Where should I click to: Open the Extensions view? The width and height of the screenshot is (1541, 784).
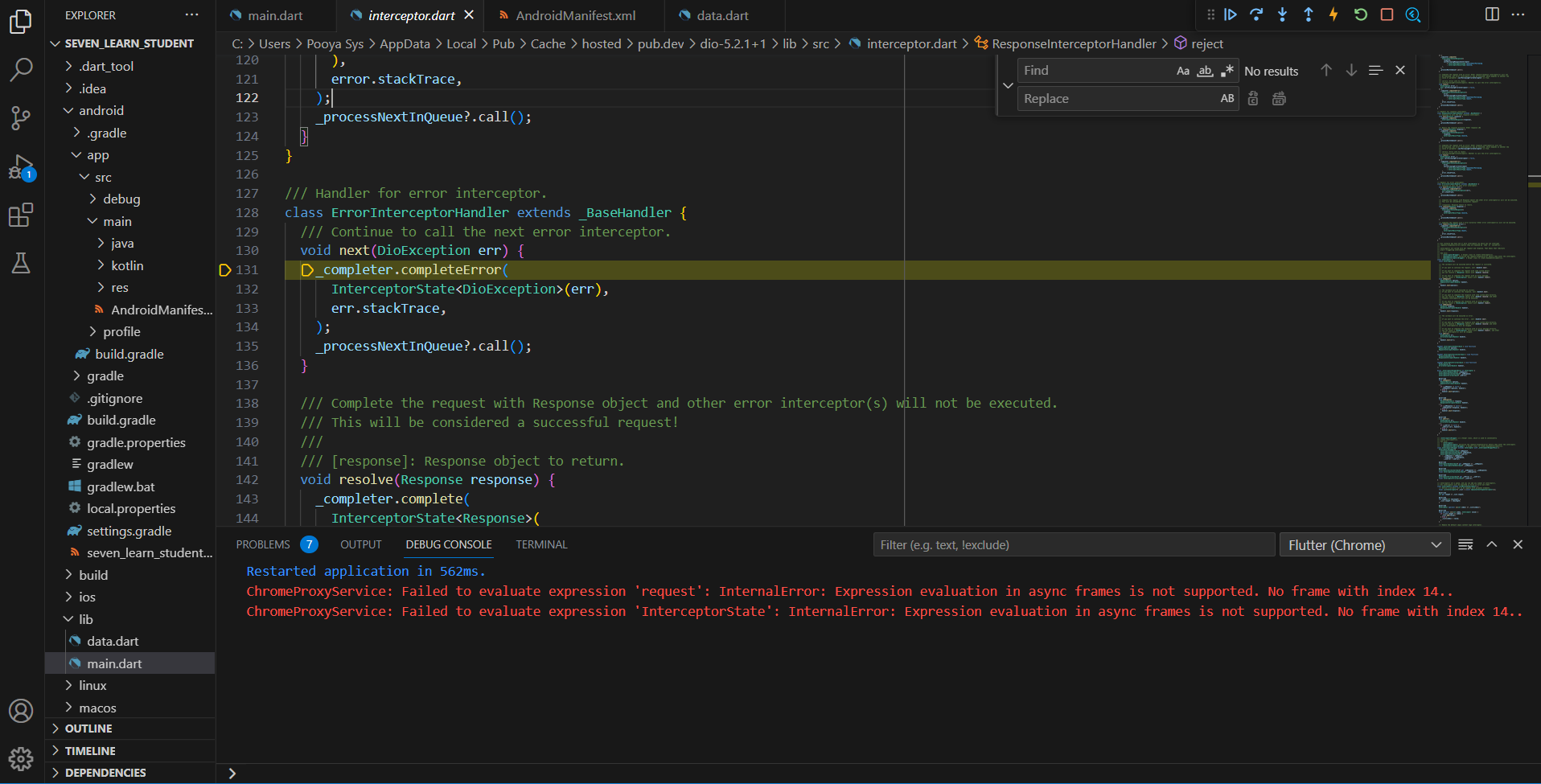21,215
